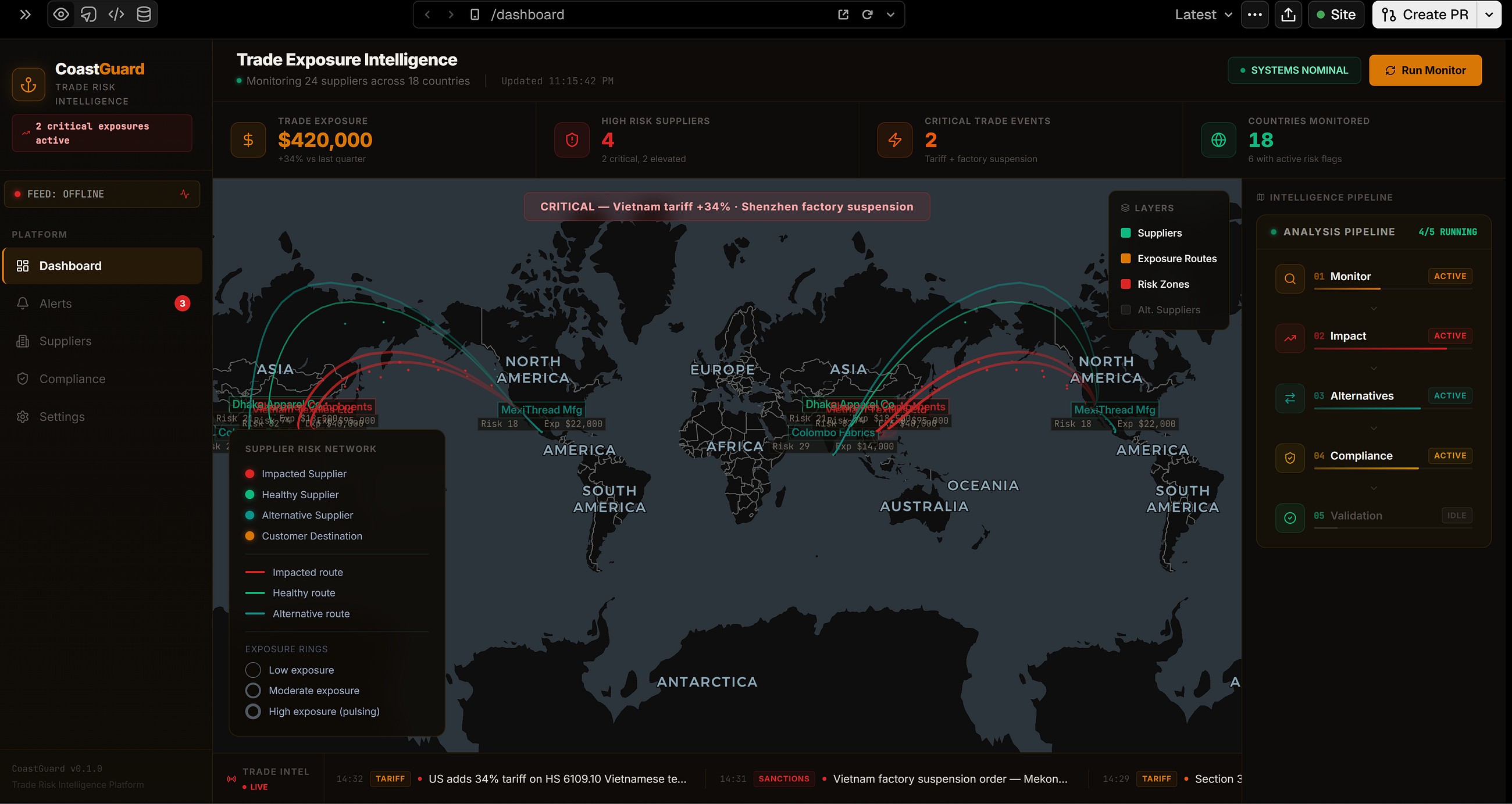This screenshot has width=1512, height=804.
Task: Expand the collapsed sidebar with double-chevron icon
Action: click(25, 15)
